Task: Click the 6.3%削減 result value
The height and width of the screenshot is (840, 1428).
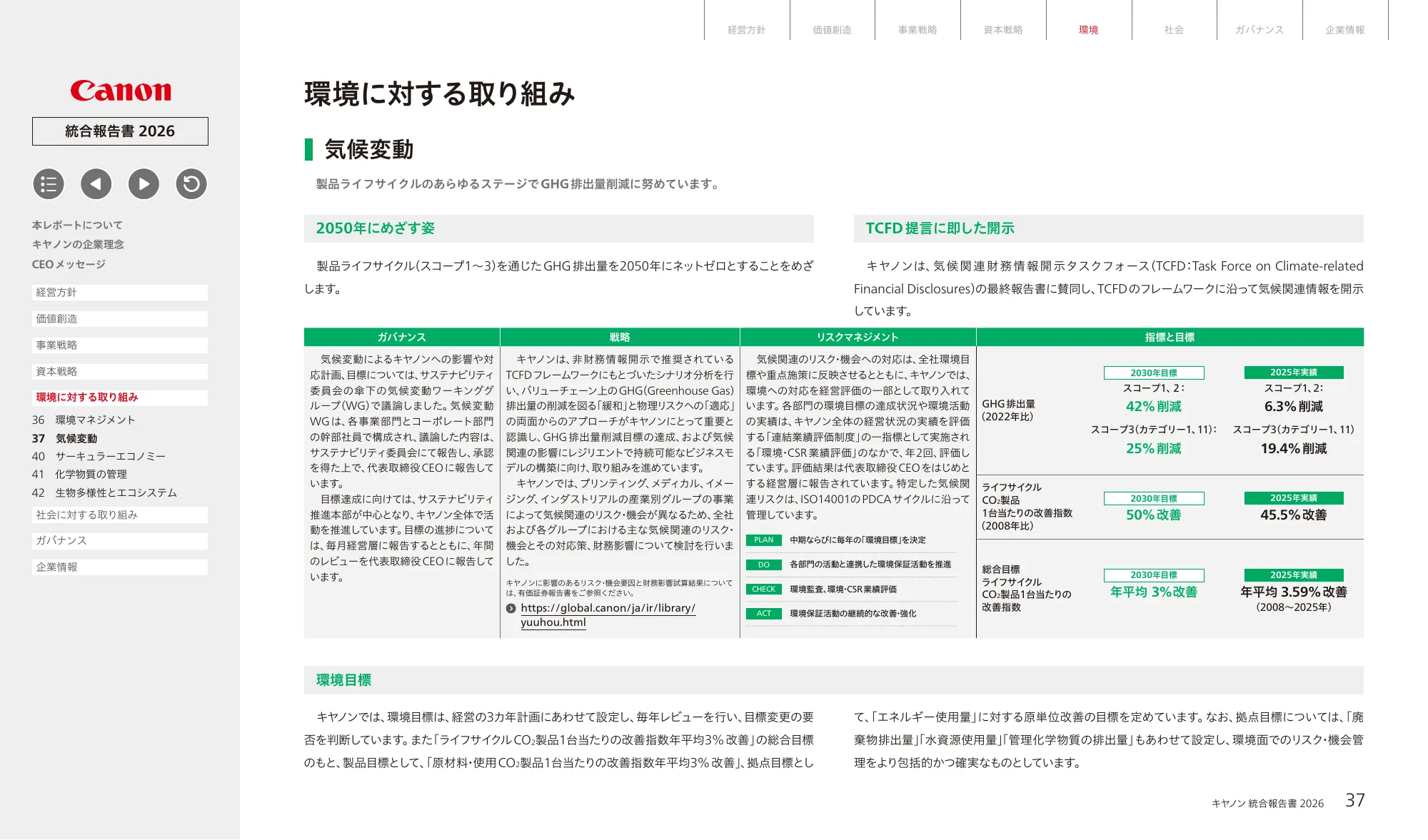Action: [1294, 407]
